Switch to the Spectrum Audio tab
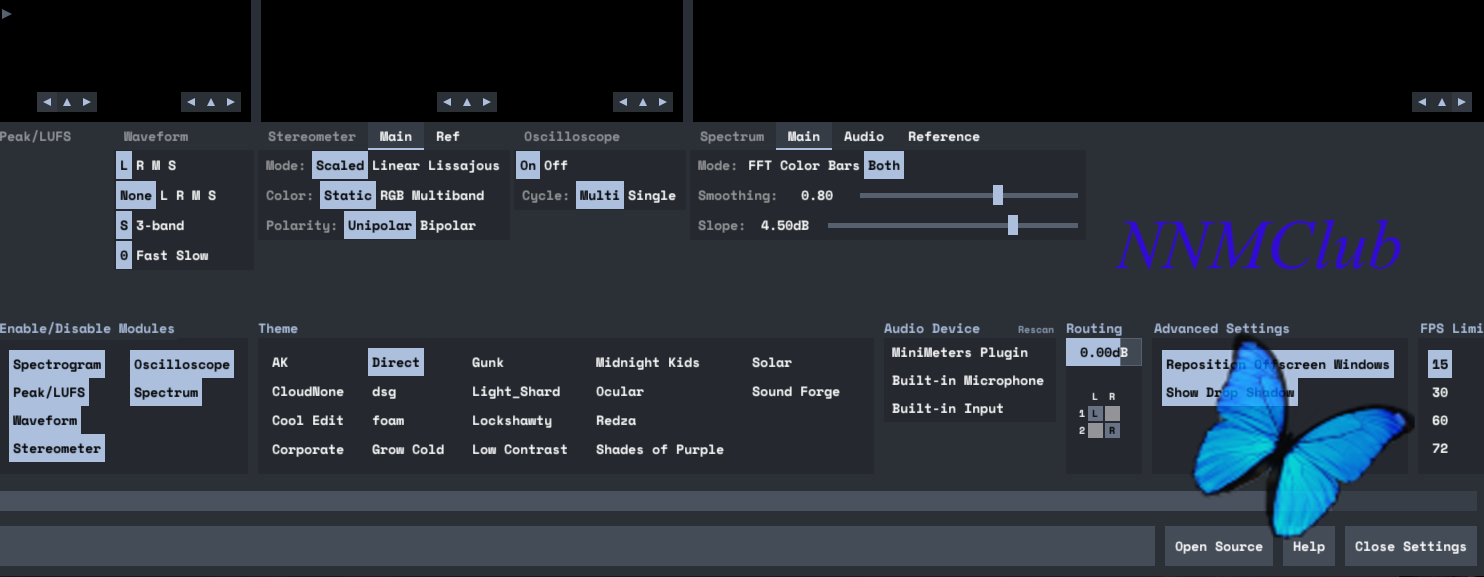 pyautogui.click(x=863, y=137)
